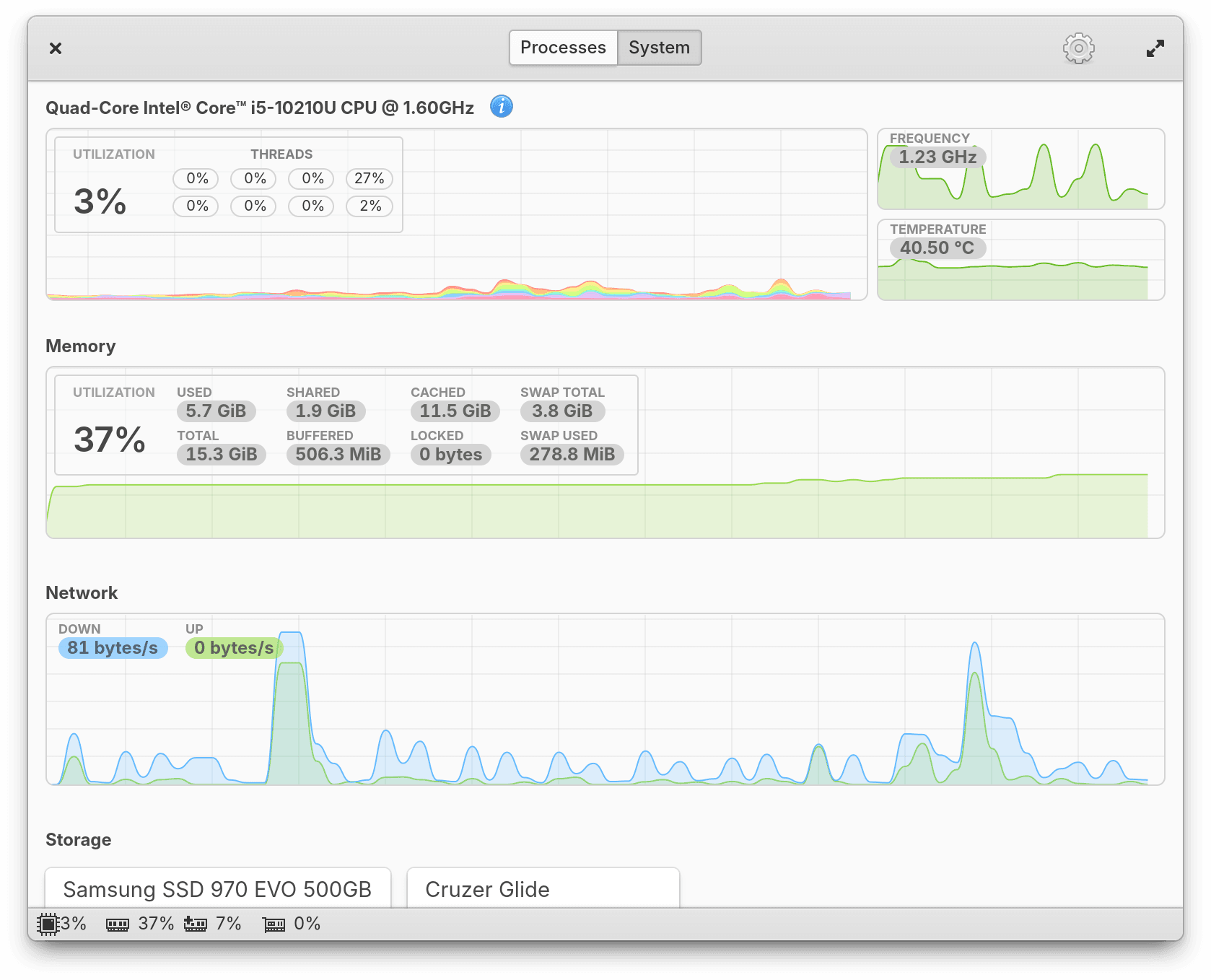This screenshot has width=1211, height=980.
Task: Click the 11.5 GiB cached memory value
Action: pyautogui.click(x=455, y=411)
